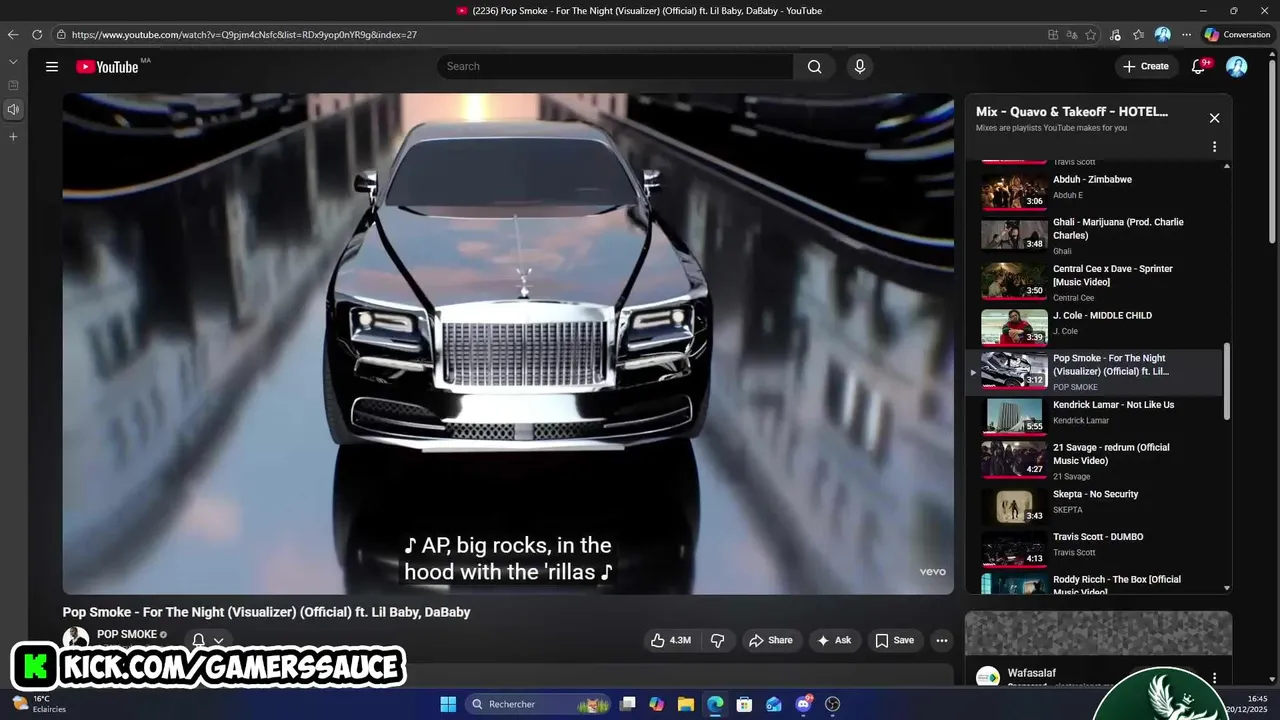View site info via padlock icon
1280x720 pixels.
pyautogui.click(x=61, y=34)
